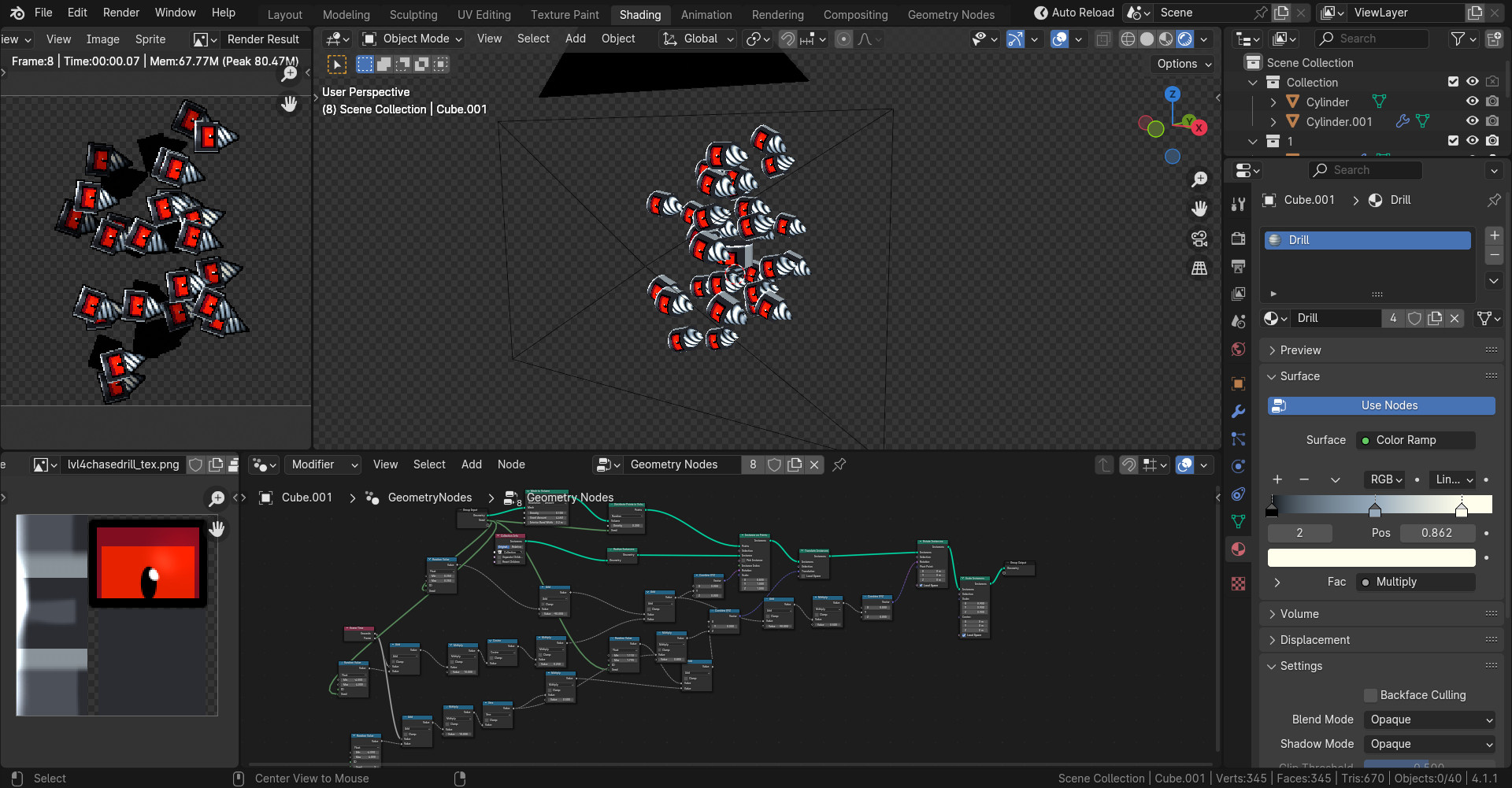Unlink the Drill material with X

1455,318
